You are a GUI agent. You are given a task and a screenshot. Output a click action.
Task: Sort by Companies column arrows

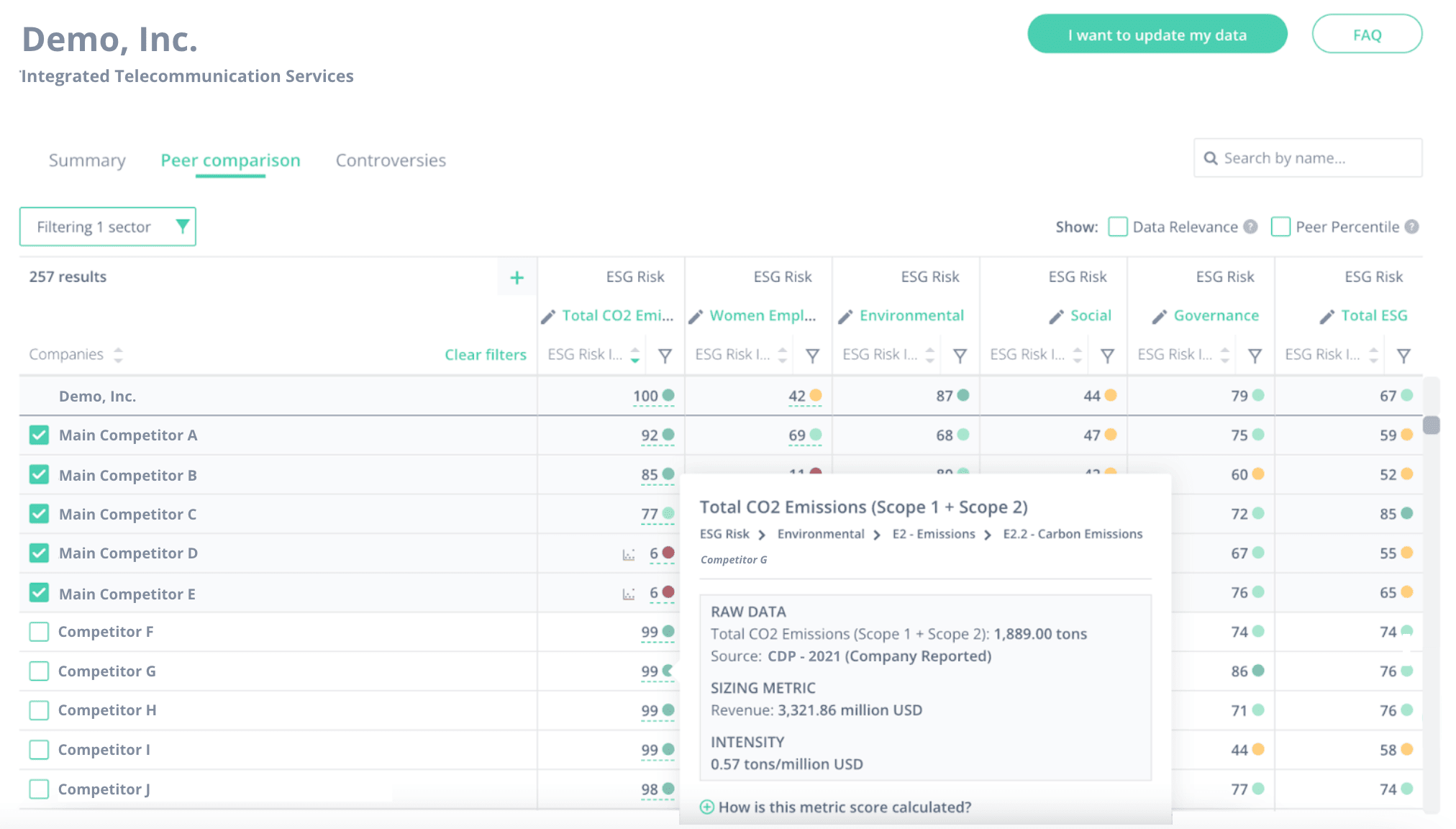[118, 355]
